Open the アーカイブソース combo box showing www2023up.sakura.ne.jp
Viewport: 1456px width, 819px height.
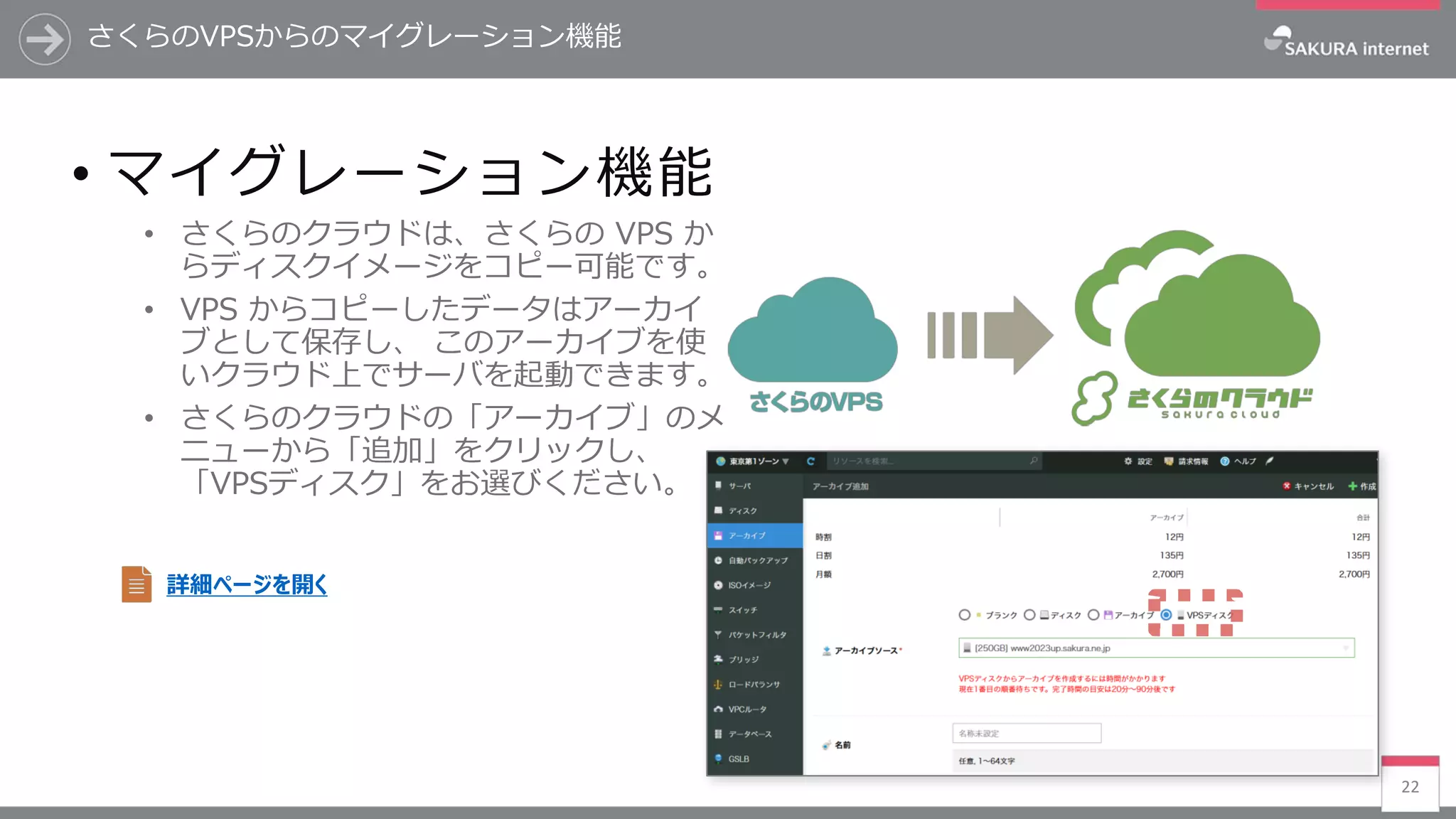point(1156,648)
